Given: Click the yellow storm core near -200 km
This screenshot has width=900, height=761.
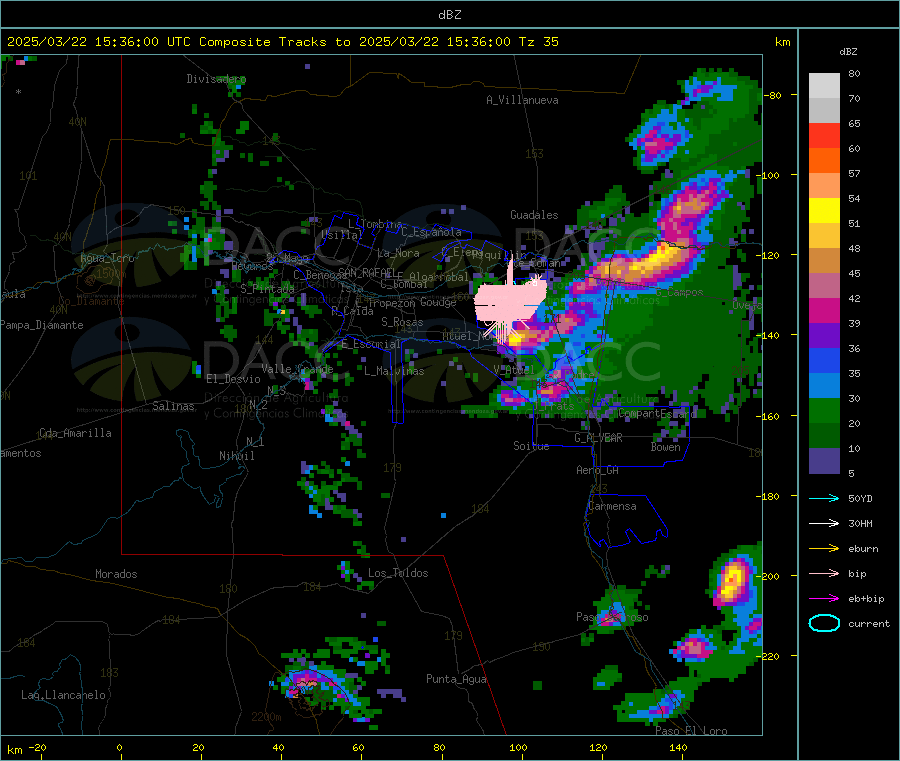Looking at the screenshot, I should 732,580.
